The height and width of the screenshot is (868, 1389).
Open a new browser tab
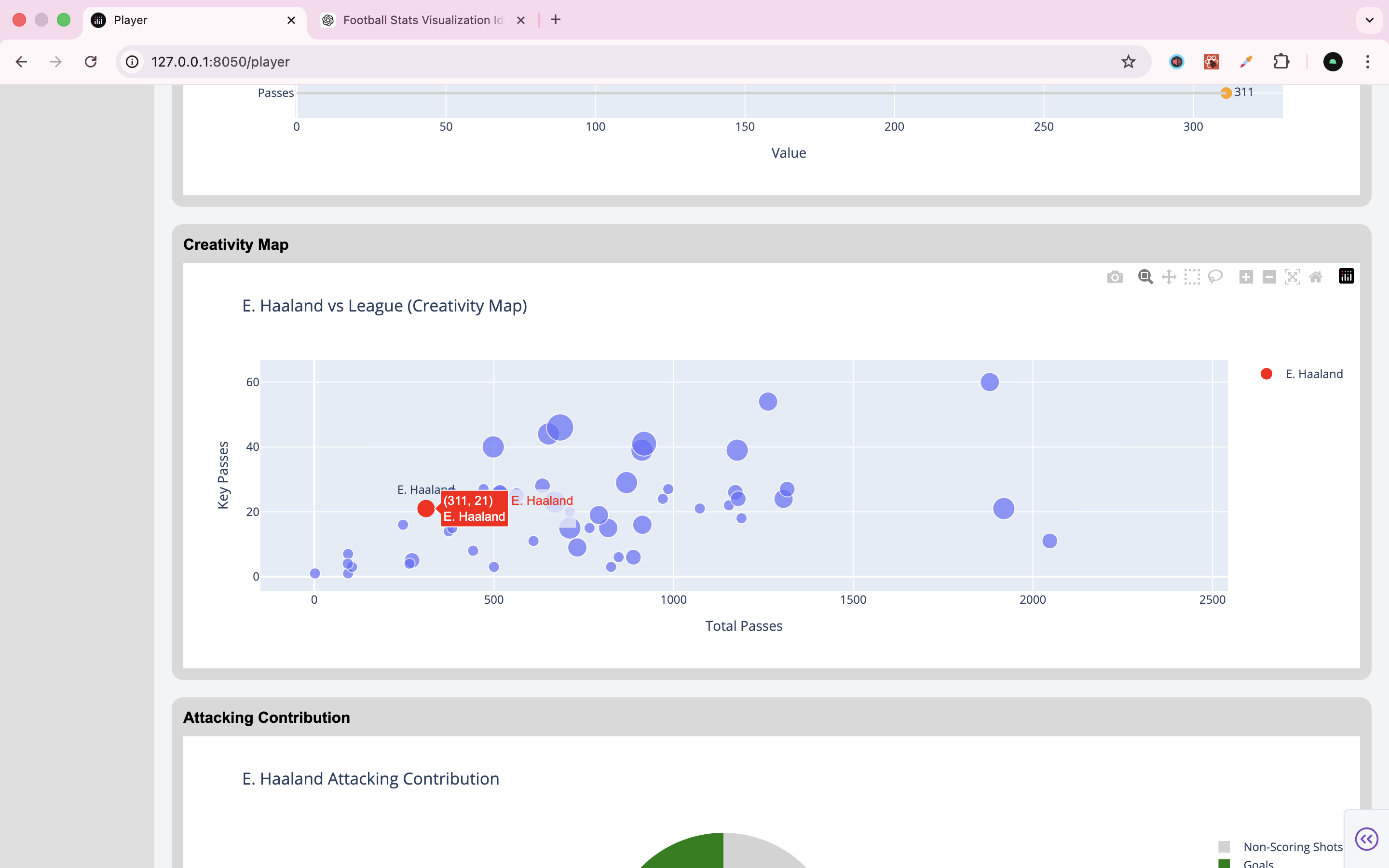tap(555, 19)
